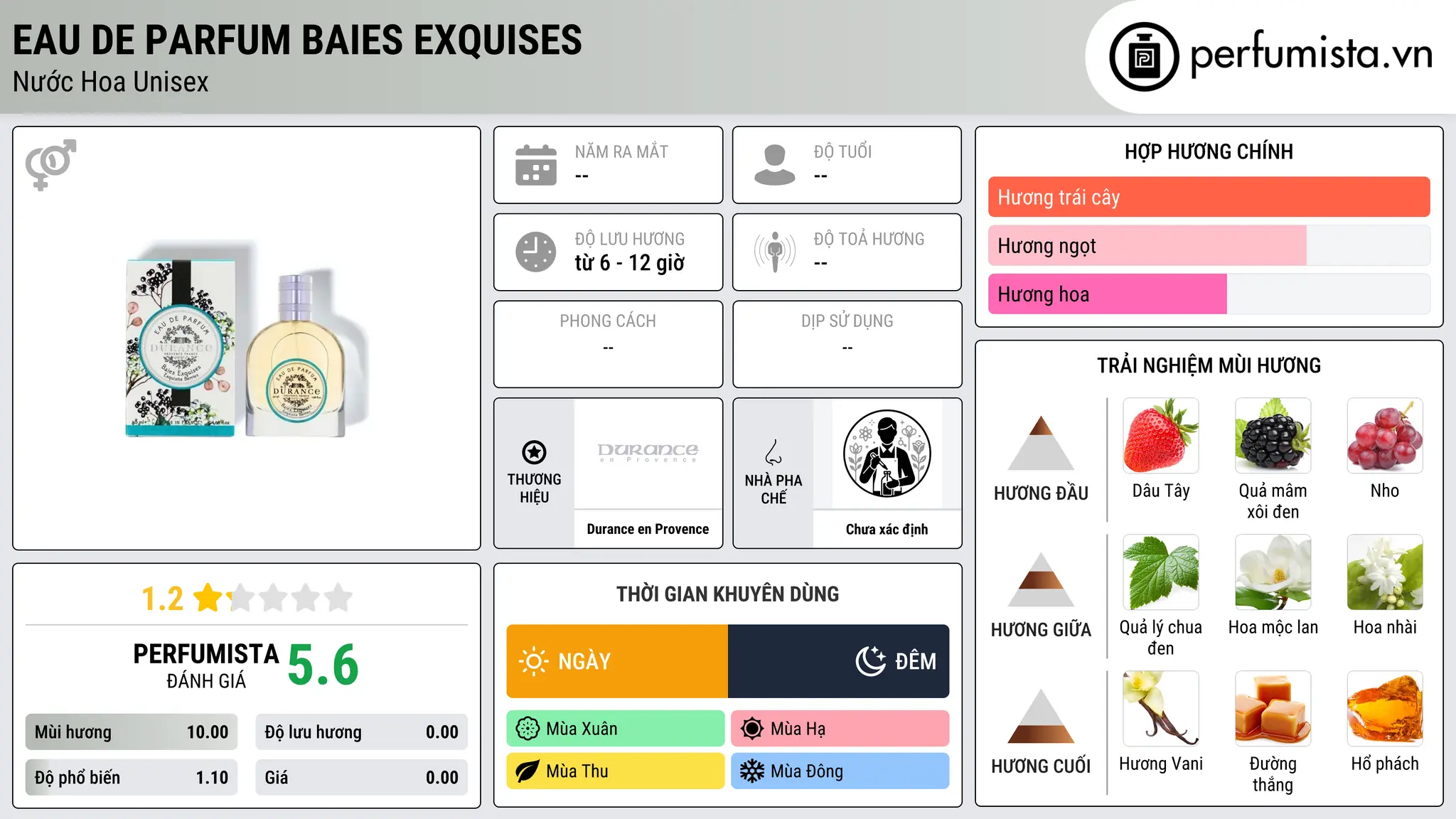
Task: Click the Dịp sử dụng card
Action: pos(847,344)
